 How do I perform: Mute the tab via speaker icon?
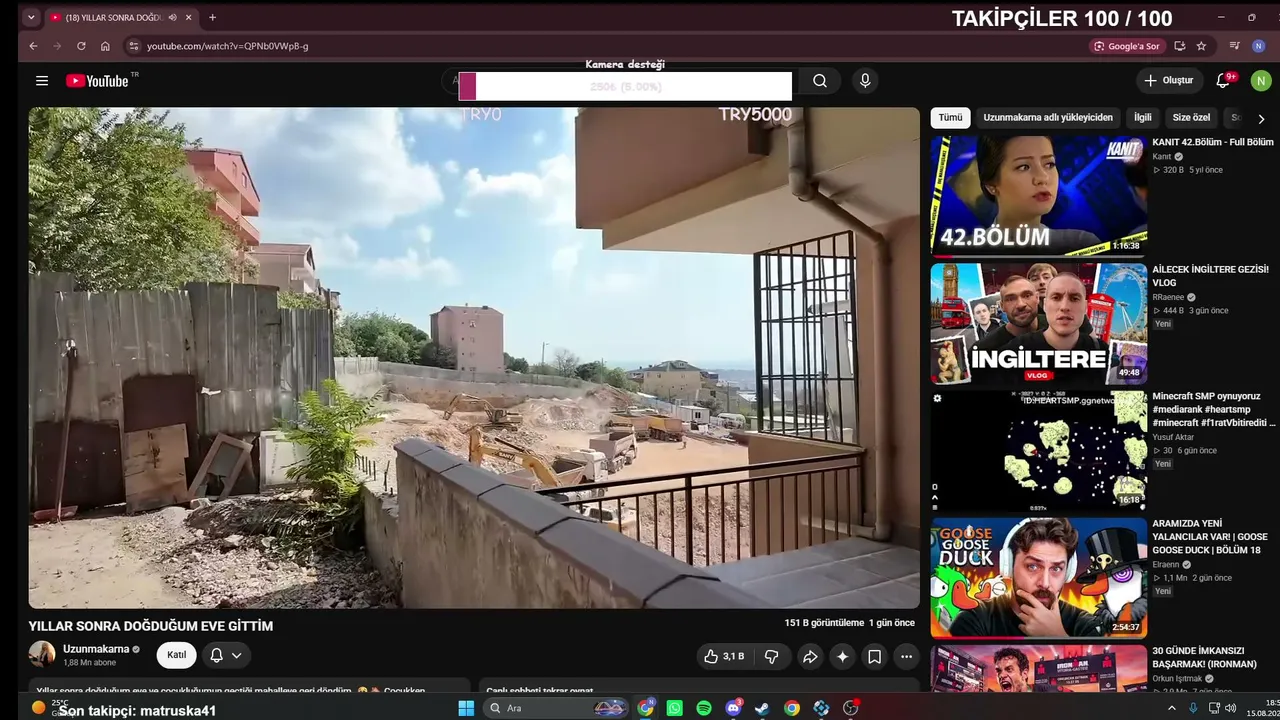click(173, 17)
